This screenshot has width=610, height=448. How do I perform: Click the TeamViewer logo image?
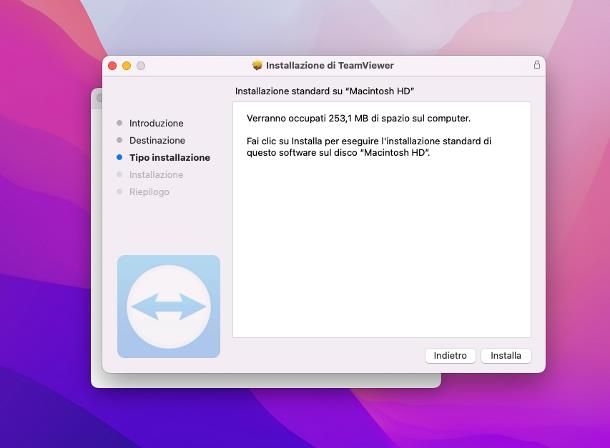pos(168,306)
